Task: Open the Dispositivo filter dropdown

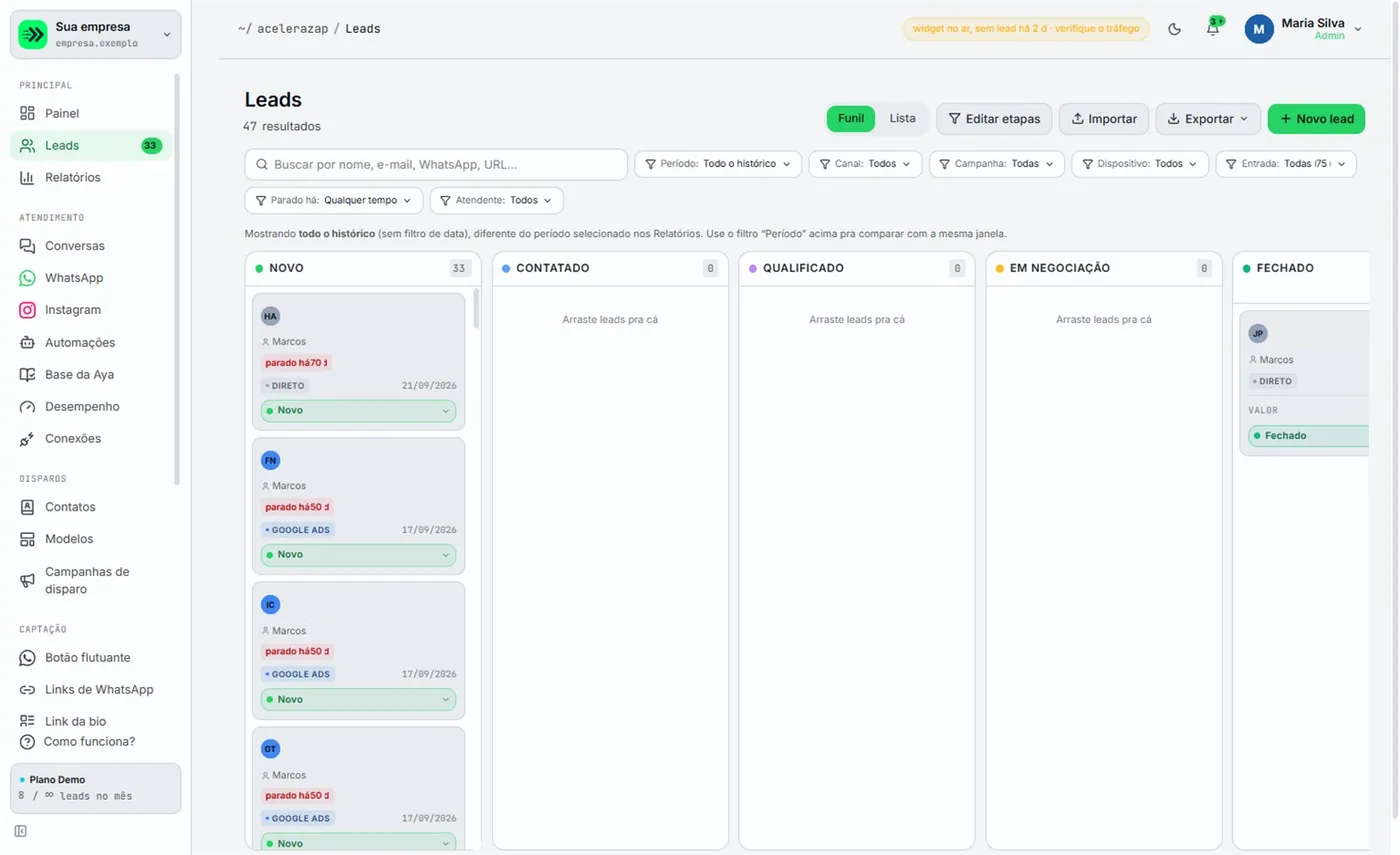Action: pyautogui.click(x=1140, y=164)
